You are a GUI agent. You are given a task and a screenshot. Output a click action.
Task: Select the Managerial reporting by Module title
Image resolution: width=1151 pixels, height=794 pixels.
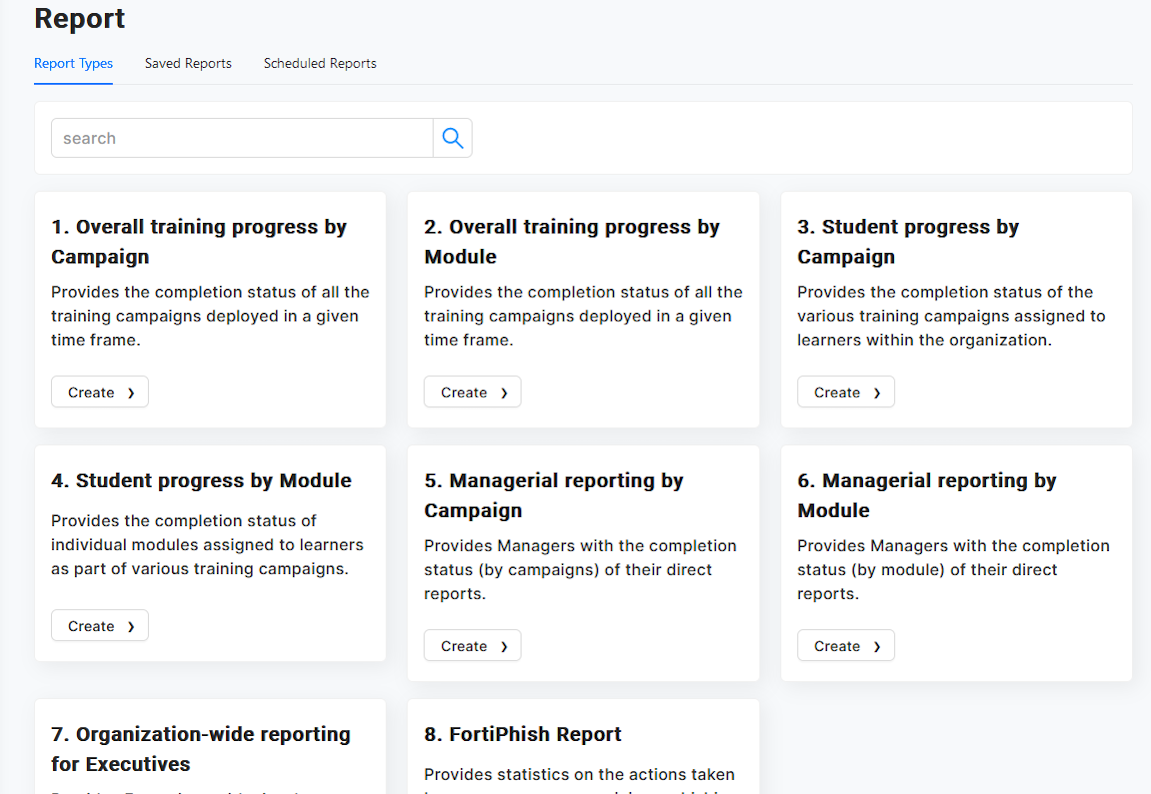pyautogui.click(x=927, y=495)
